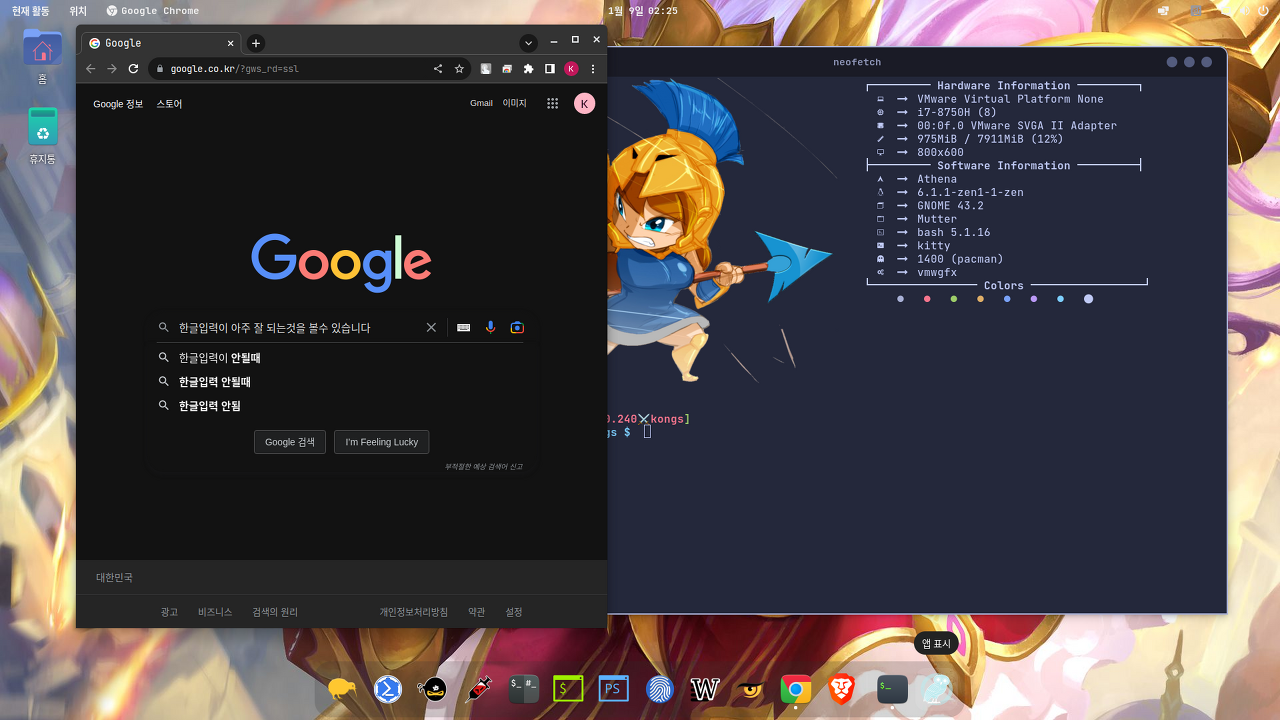Launch the W notebook app in dock
This screenshot has width=1280, height=720.
point(705,689)
